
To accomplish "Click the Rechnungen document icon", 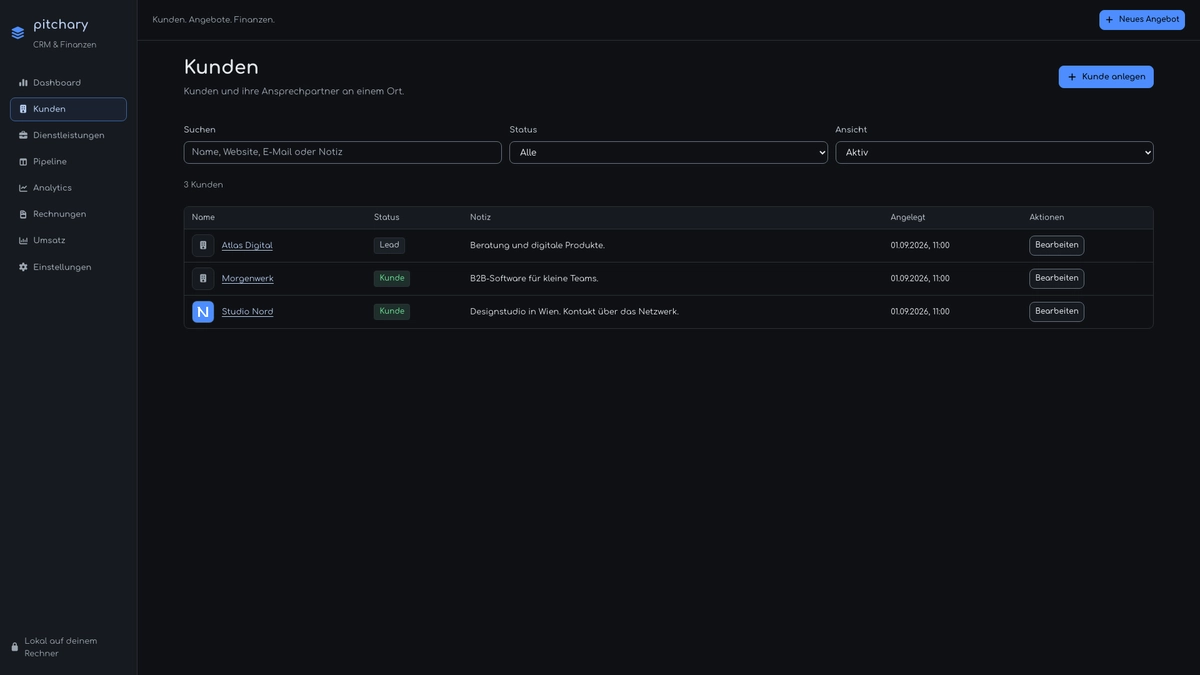I will pyautogui.click(x=23, y=214).
